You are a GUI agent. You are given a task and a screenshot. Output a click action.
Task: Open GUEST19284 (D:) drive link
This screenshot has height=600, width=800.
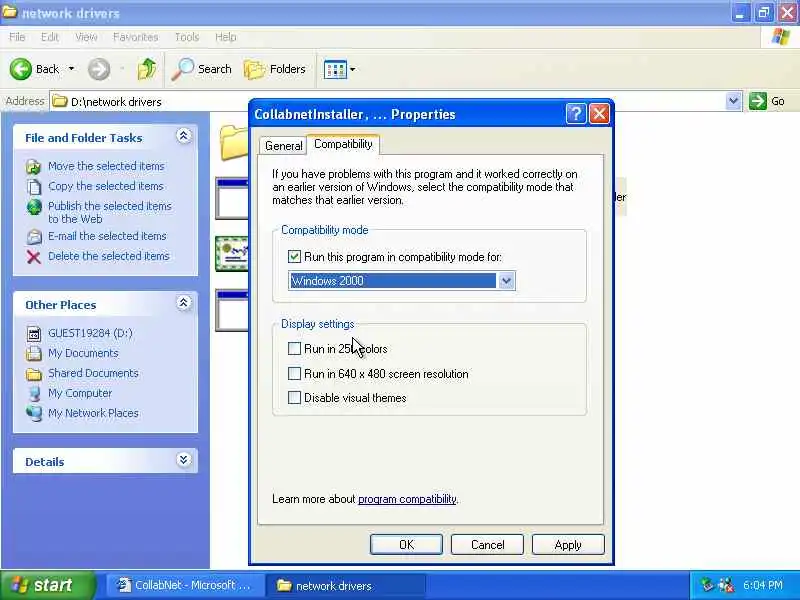pos(90,333)
